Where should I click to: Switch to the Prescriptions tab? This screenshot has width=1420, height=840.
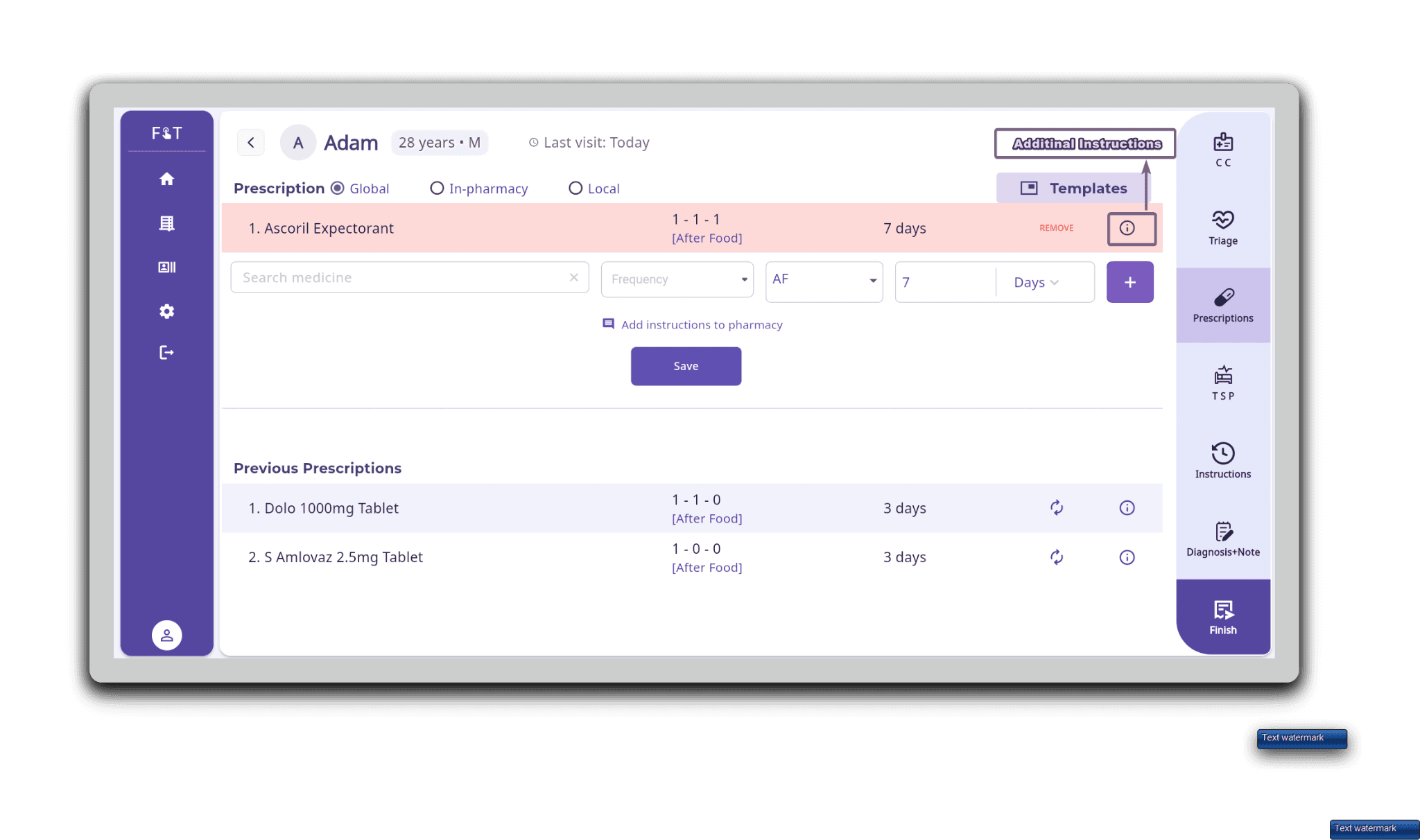[x=1223, y=306]
